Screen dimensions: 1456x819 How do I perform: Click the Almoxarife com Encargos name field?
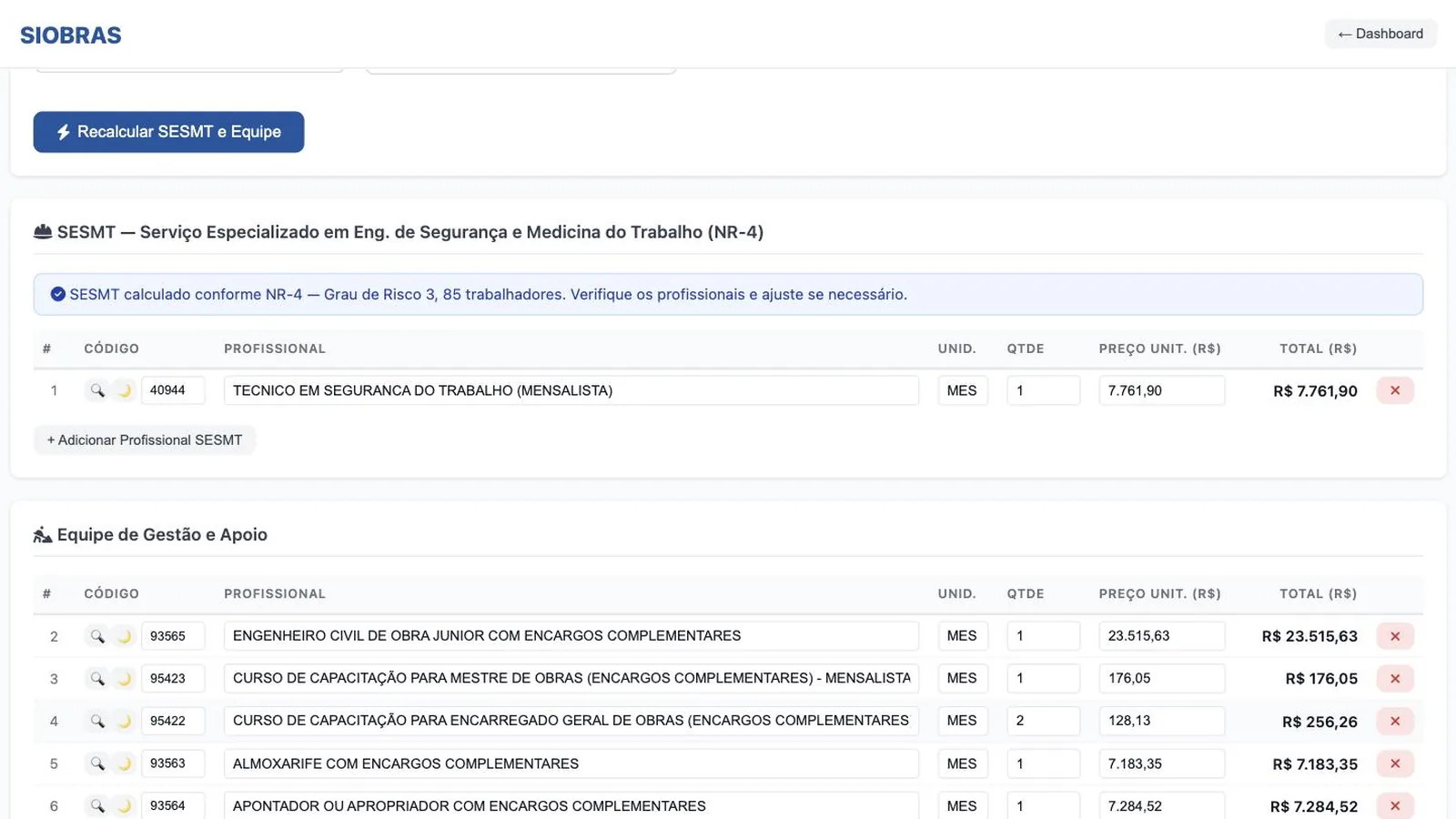click(571, 763)
